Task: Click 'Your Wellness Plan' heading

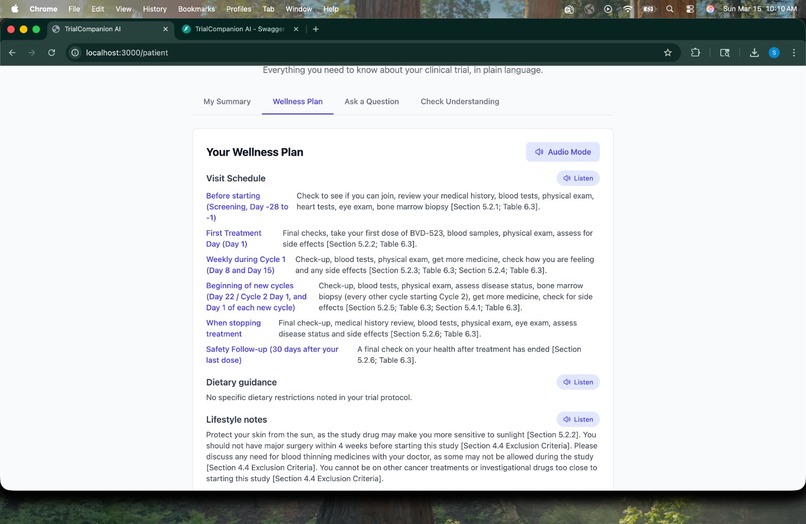Action: (x=254, y=152)
